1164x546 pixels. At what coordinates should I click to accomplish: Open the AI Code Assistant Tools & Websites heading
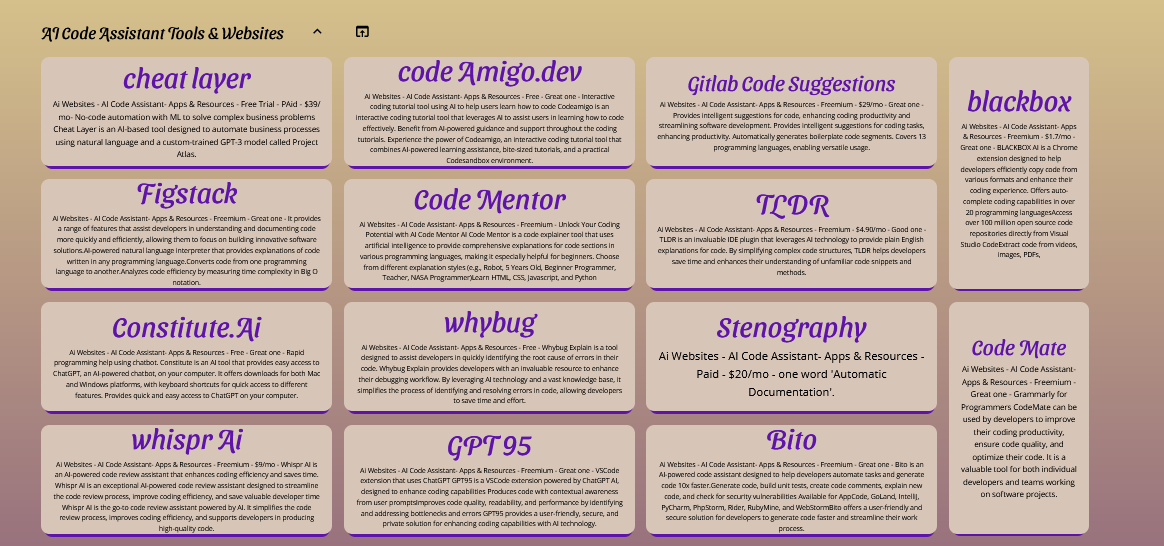(163, 33)
